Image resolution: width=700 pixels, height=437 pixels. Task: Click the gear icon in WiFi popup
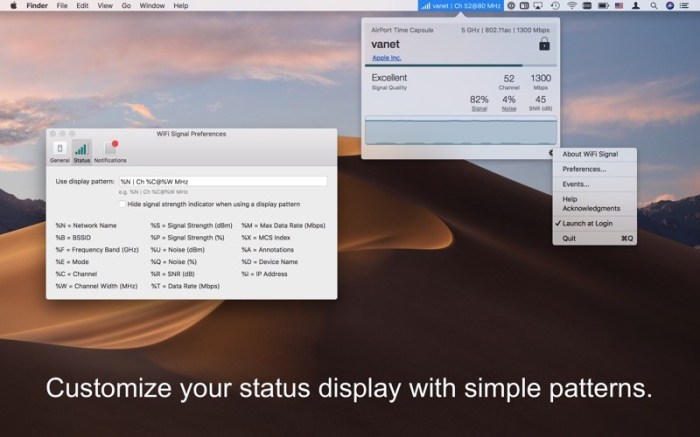(x=551, y=153)
